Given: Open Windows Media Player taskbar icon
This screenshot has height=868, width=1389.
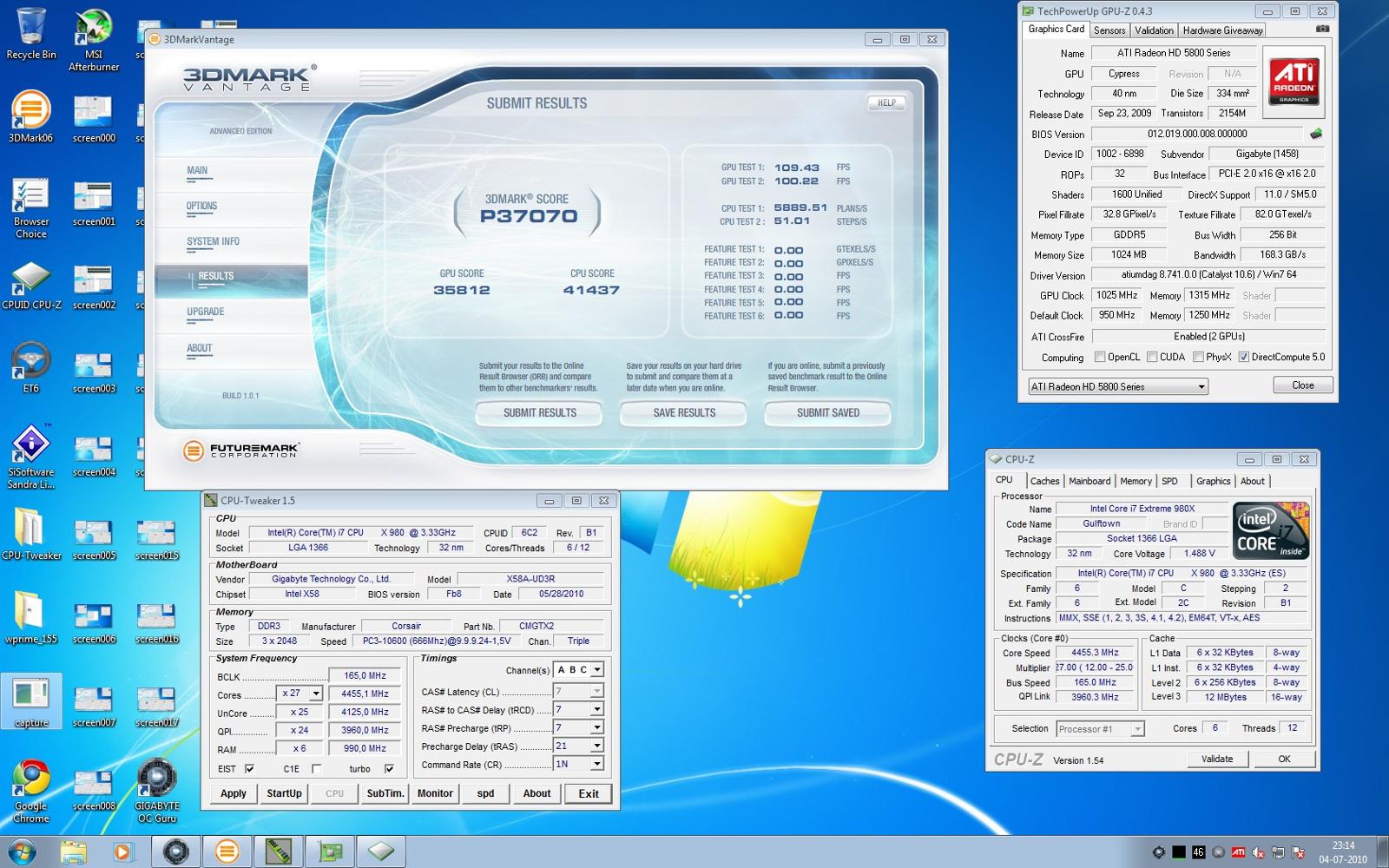Looking at the screenshot, I should tap(122, 852).
